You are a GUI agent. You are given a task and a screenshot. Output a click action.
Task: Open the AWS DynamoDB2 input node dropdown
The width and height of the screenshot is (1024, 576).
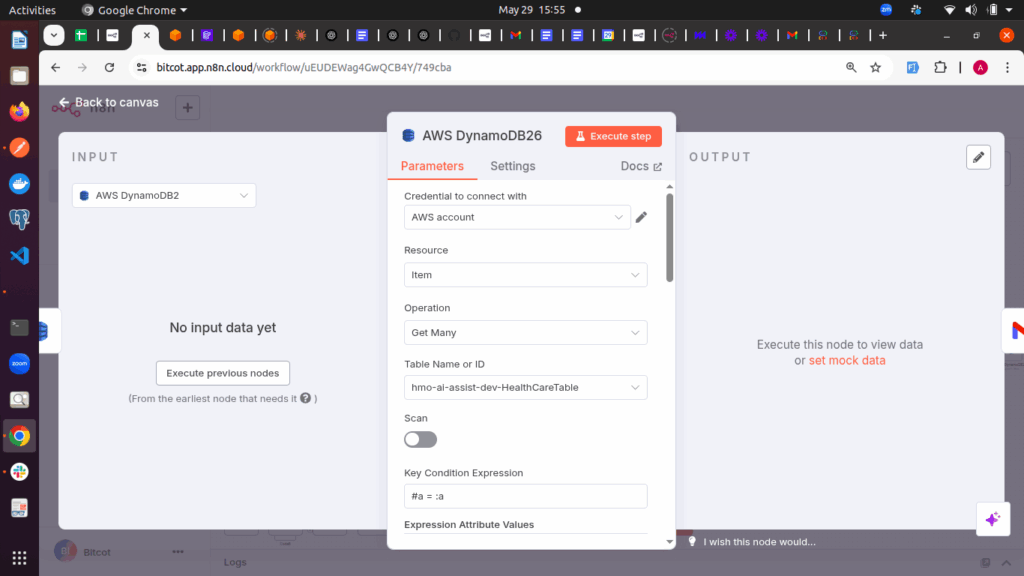point(164,196)
